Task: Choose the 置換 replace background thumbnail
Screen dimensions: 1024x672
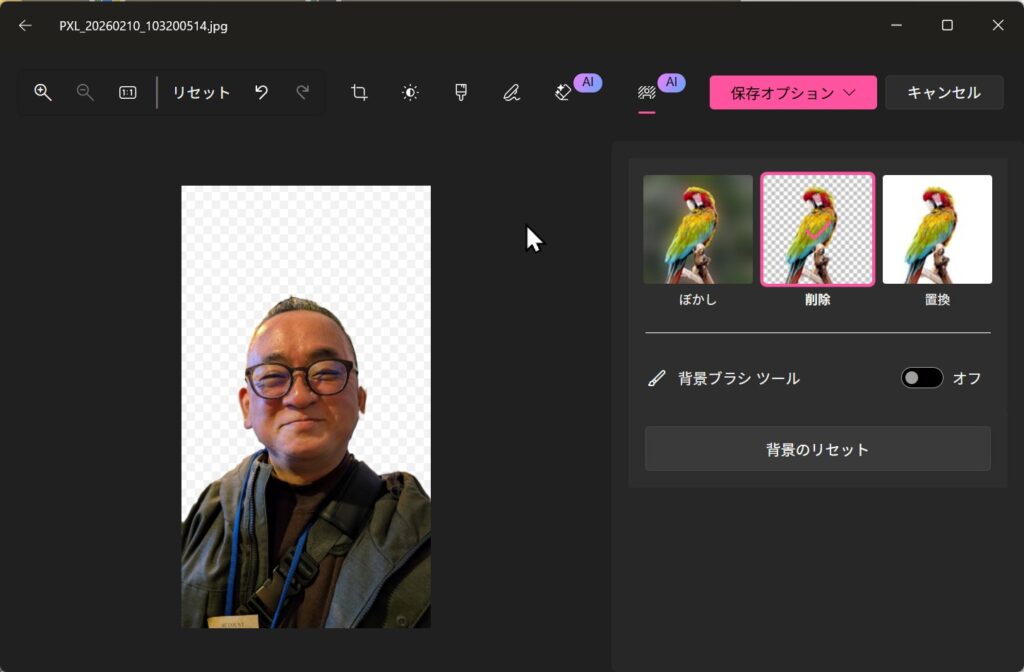Action: [937, 230]
